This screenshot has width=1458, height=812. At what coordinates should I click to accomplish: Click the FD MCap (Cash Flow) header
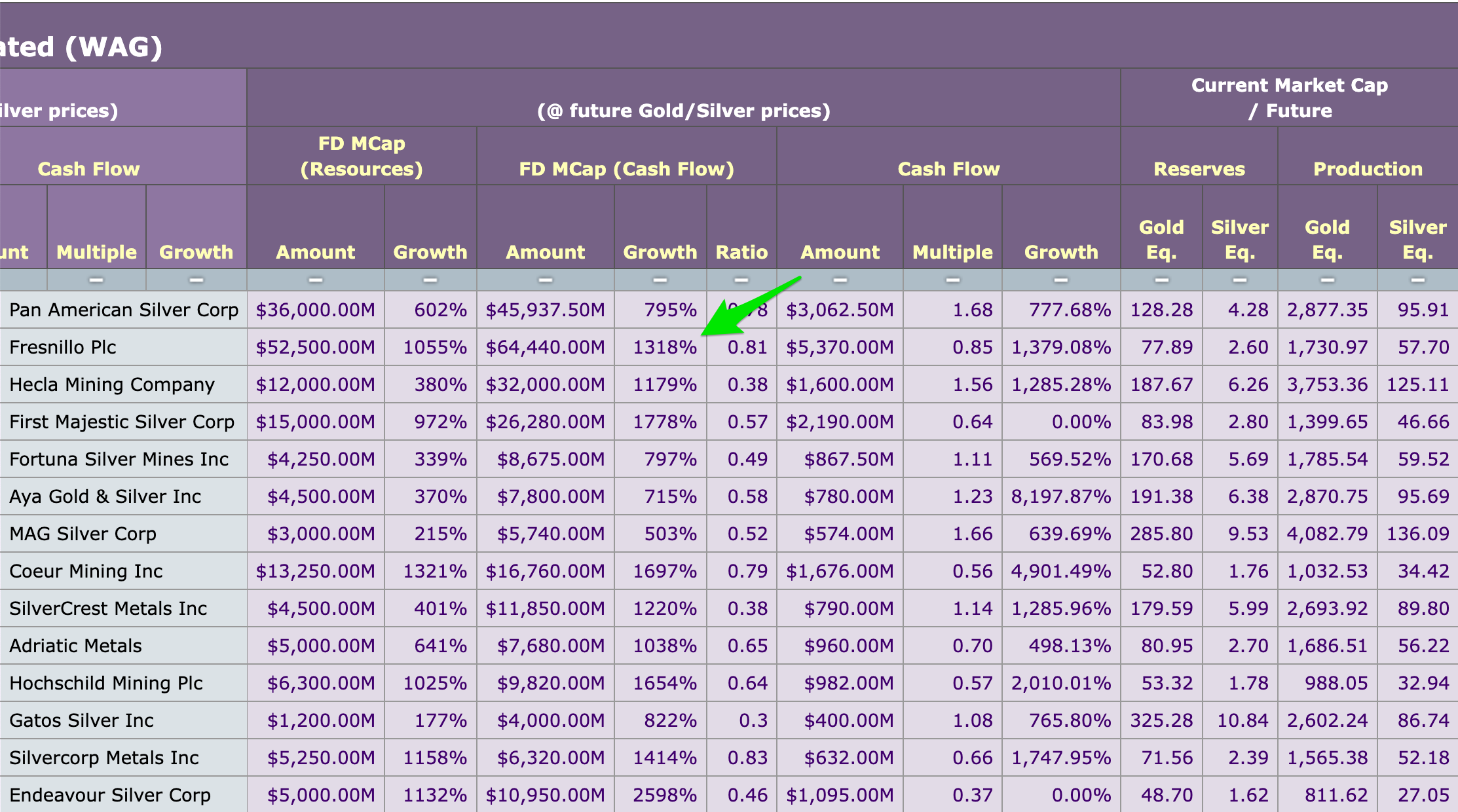point(626,169)
